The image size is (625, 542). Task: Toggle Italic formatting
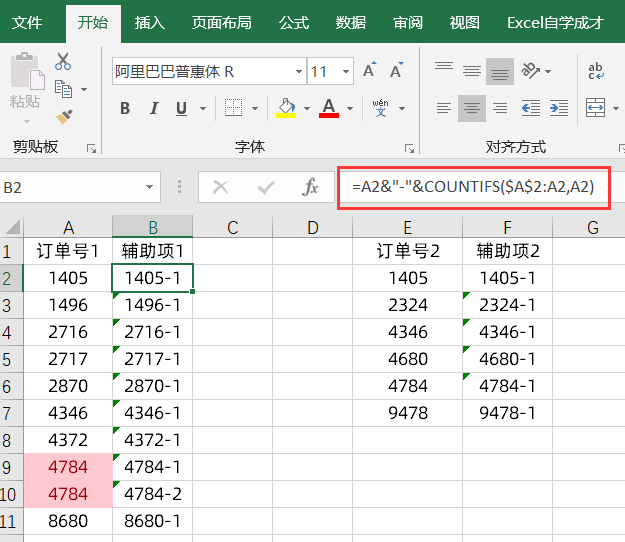154,108
